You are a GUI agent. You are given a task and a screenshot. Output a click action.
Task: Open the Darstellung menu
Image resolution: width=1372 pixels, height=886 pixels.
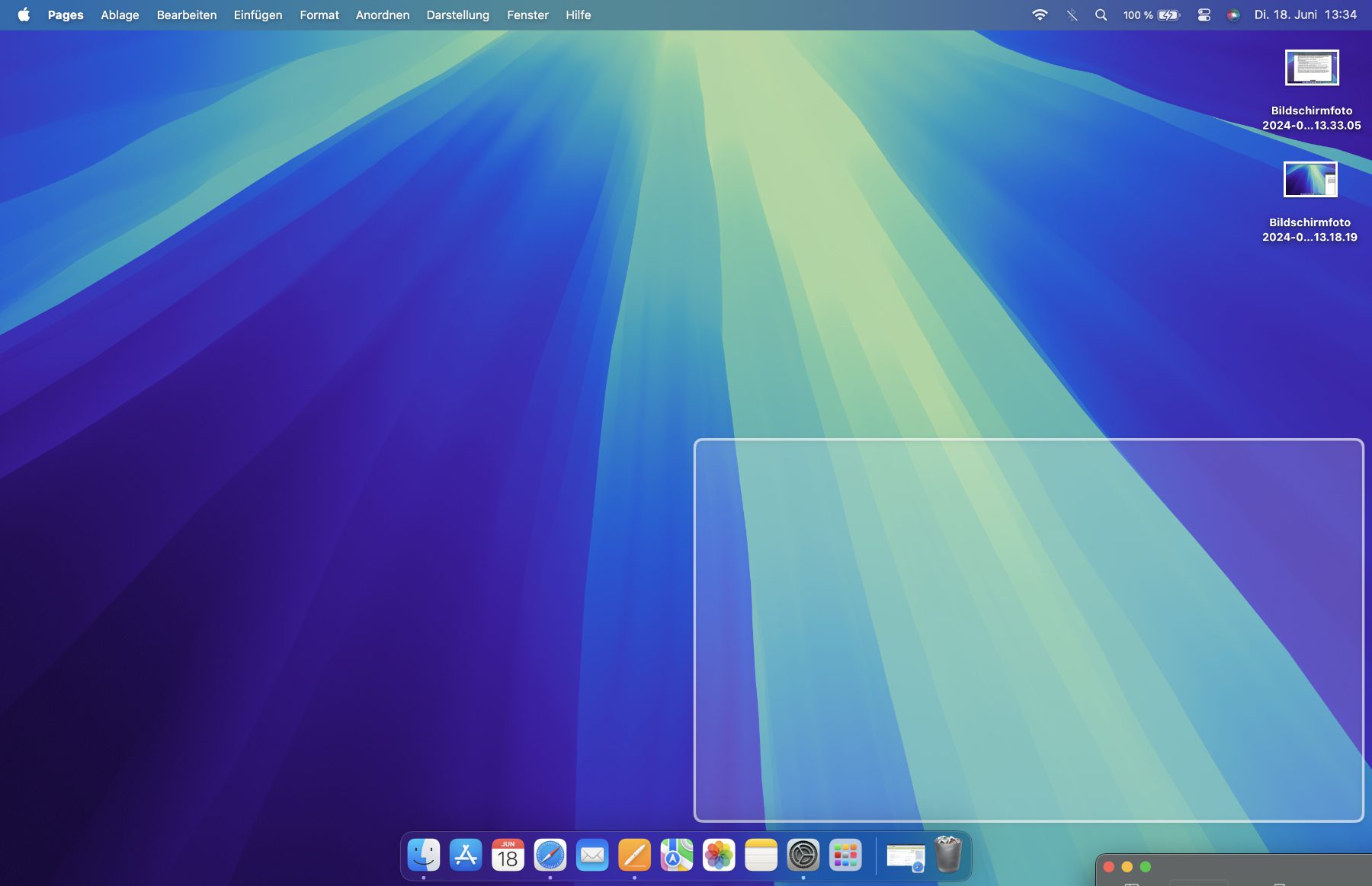(x=457, y=15)
